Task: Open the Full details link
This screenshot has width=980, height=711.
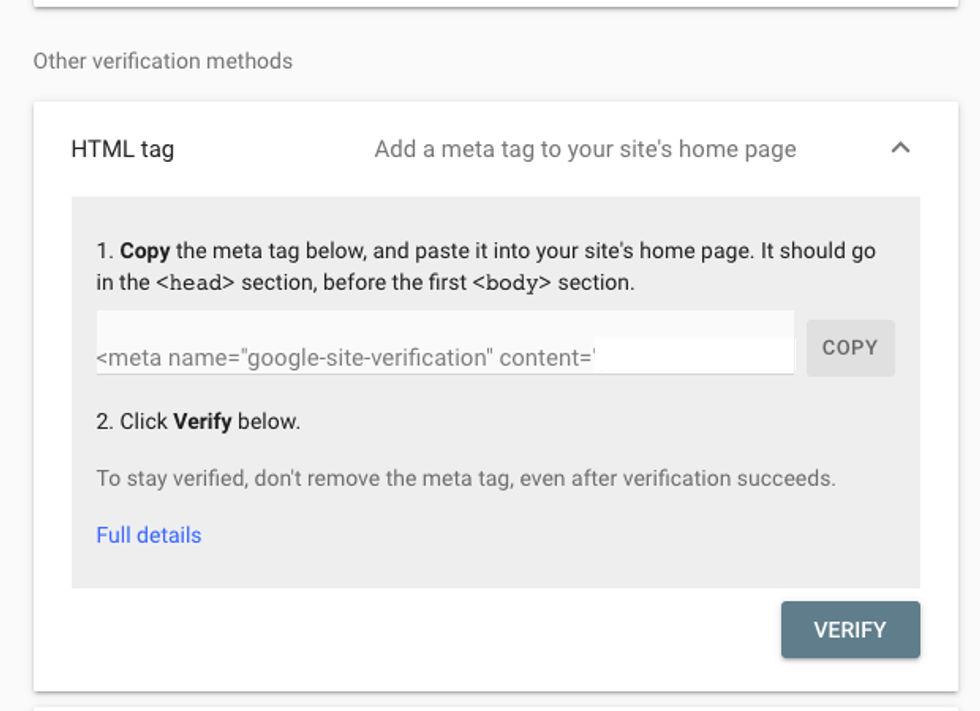Action: pos(149,535)
